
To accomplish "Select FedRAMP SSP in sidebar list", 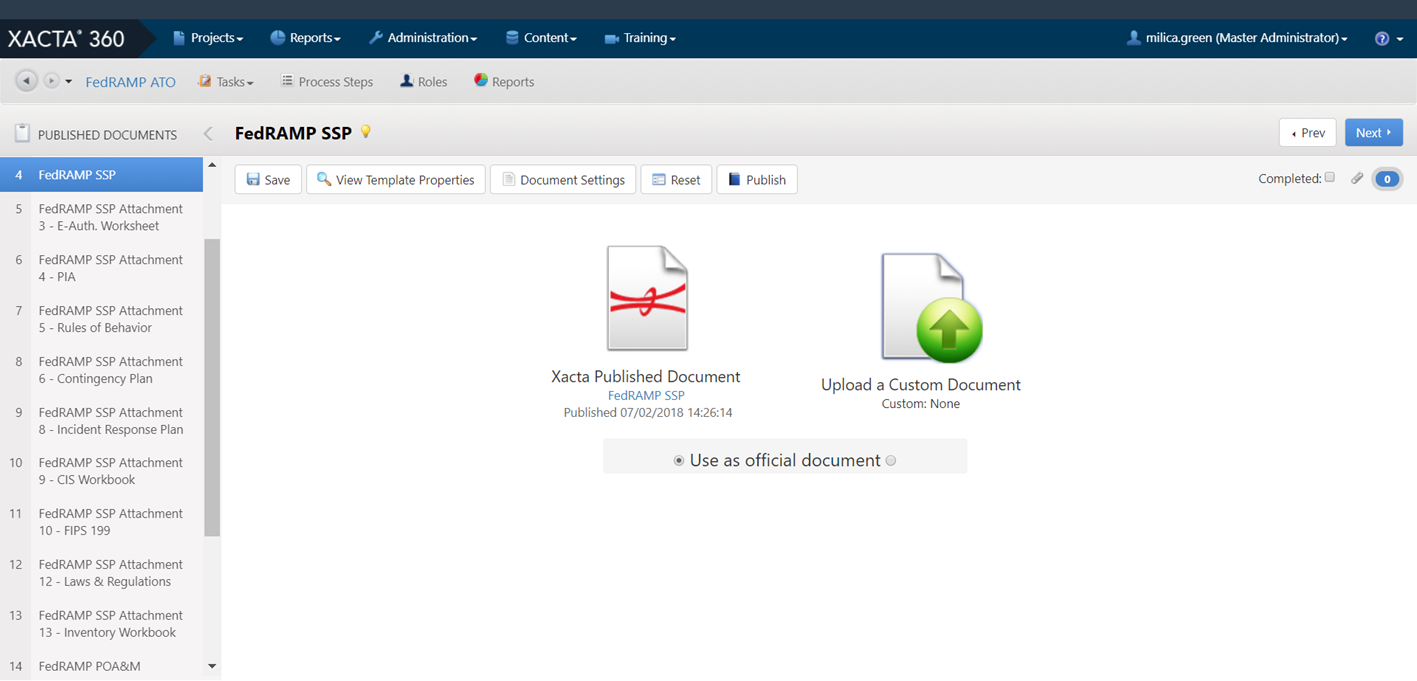I will (x=101, y=175).
